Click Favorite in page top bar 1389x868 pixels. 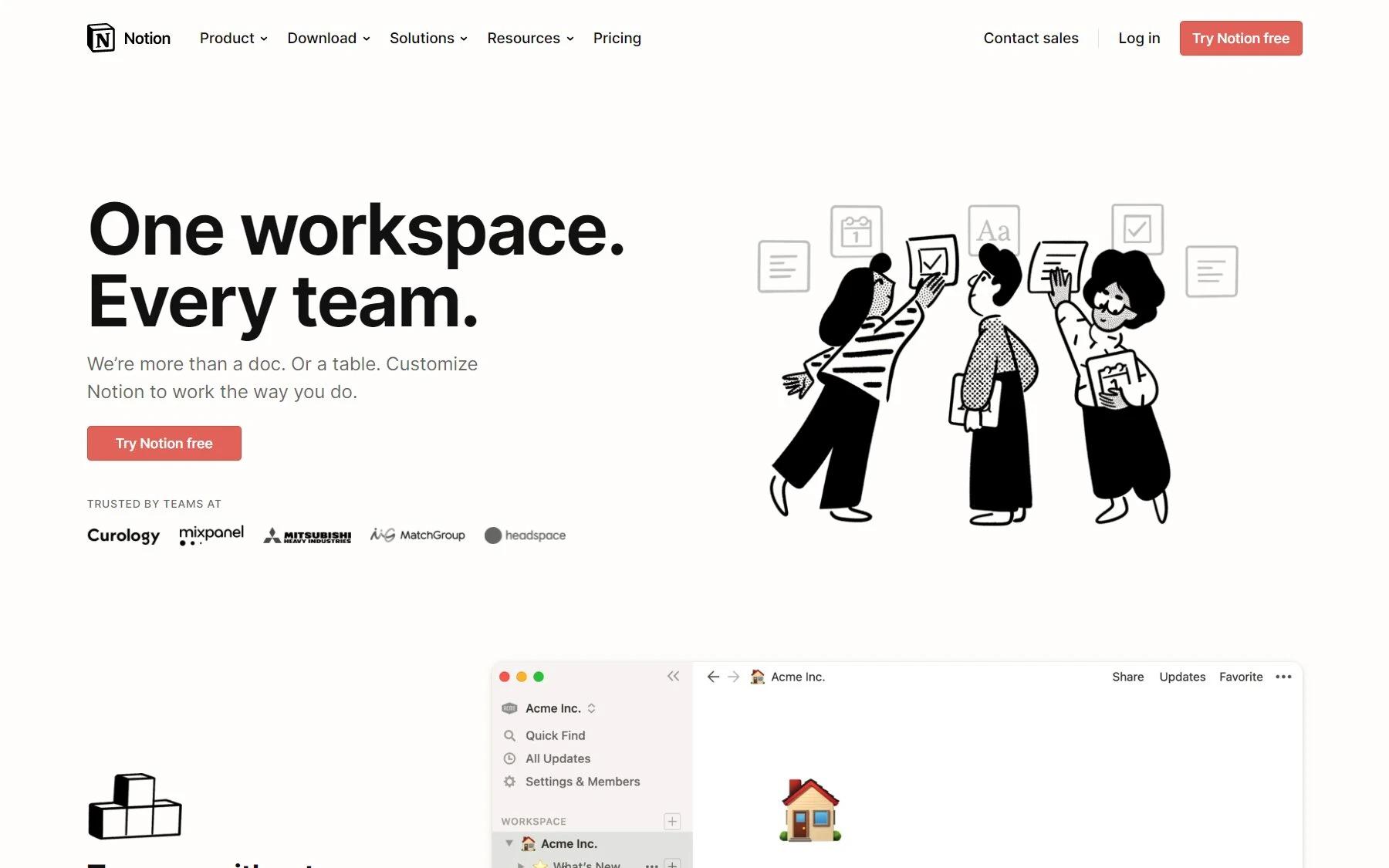[x=1241, y=677]
